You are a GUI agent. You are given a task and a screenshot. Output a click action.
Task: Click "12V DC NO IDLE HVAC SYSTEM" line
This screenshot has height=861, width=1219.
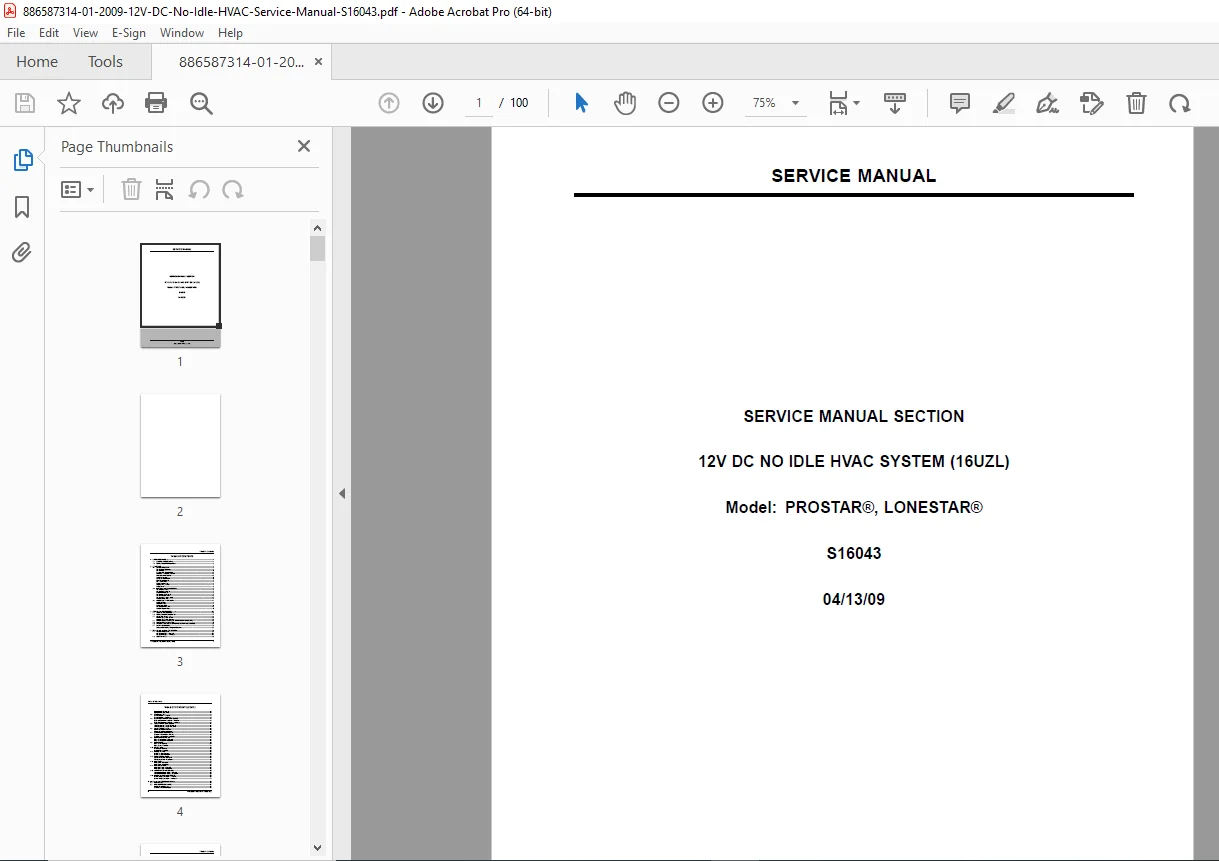854,462
